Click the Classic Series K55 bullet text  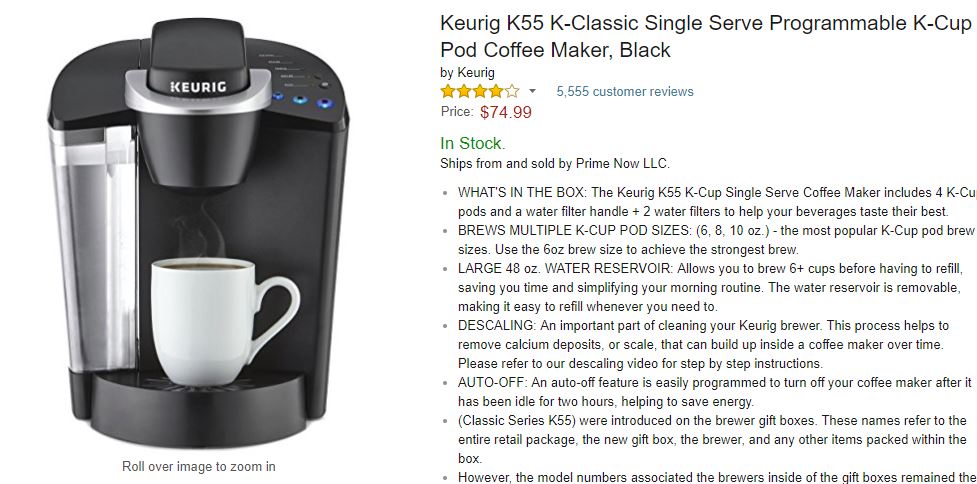click(x=712, y=440)
